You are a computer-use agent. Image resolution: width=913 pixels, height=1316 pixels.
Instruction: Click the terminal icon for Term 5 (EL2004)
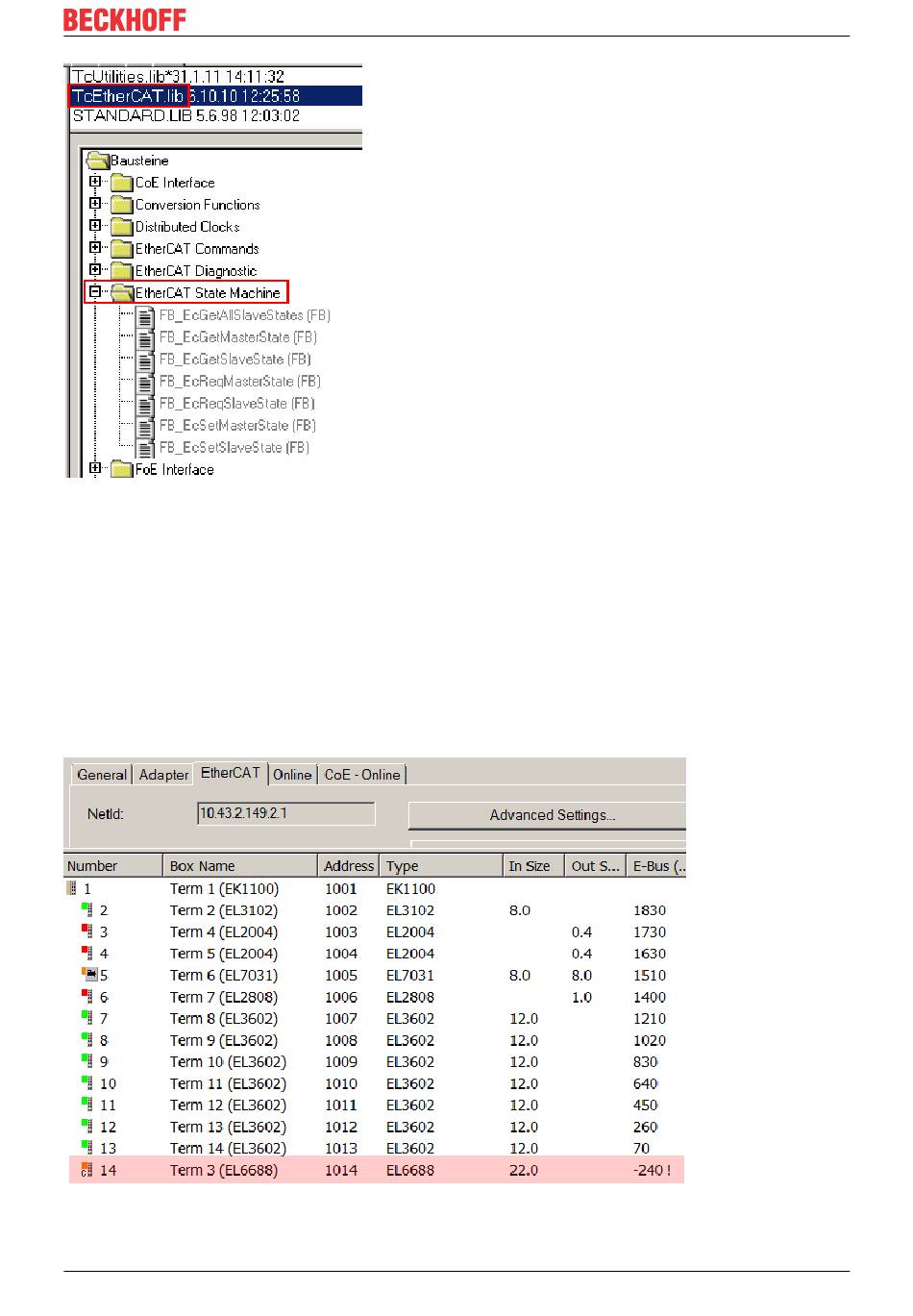(87, 953)
